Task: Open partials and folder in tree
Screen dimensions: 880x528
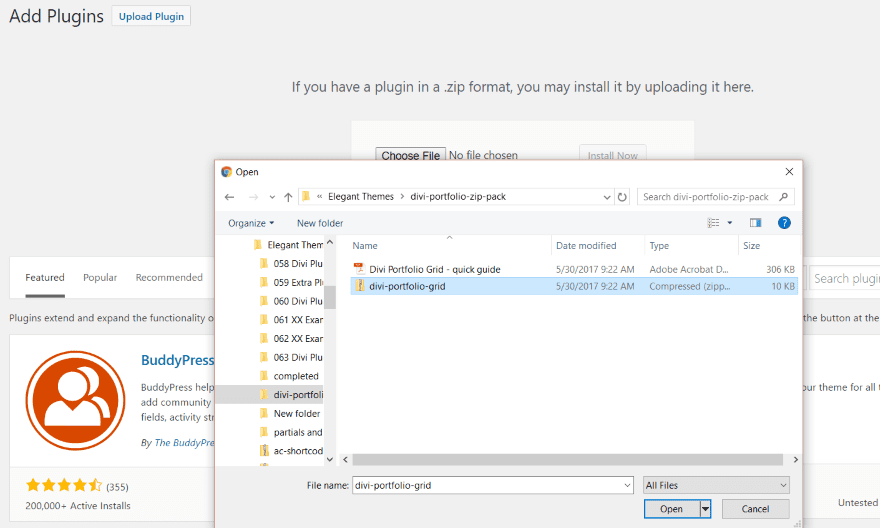Action: click(x=292, y=432)
